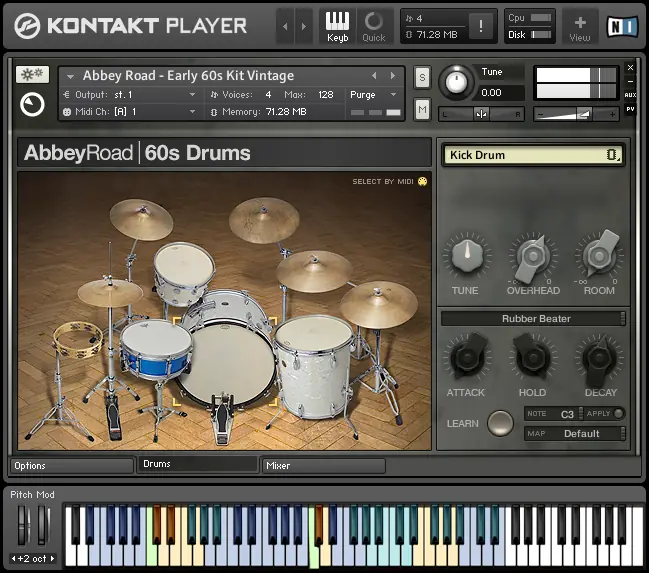Click the Mod wheel

[43, 525]
